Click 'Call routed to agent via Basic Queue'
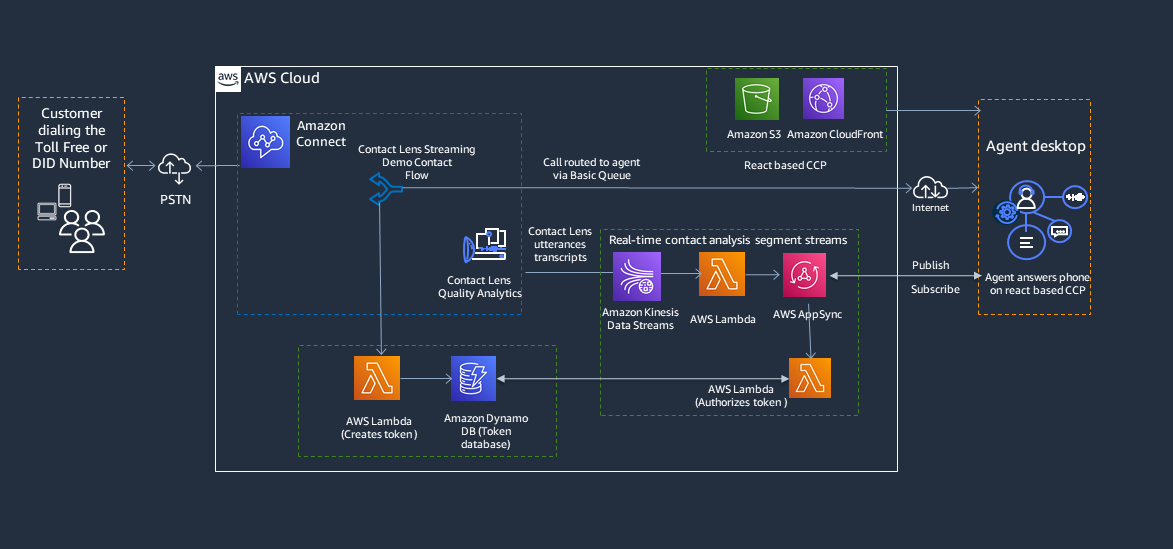 [x=592, y=168]
